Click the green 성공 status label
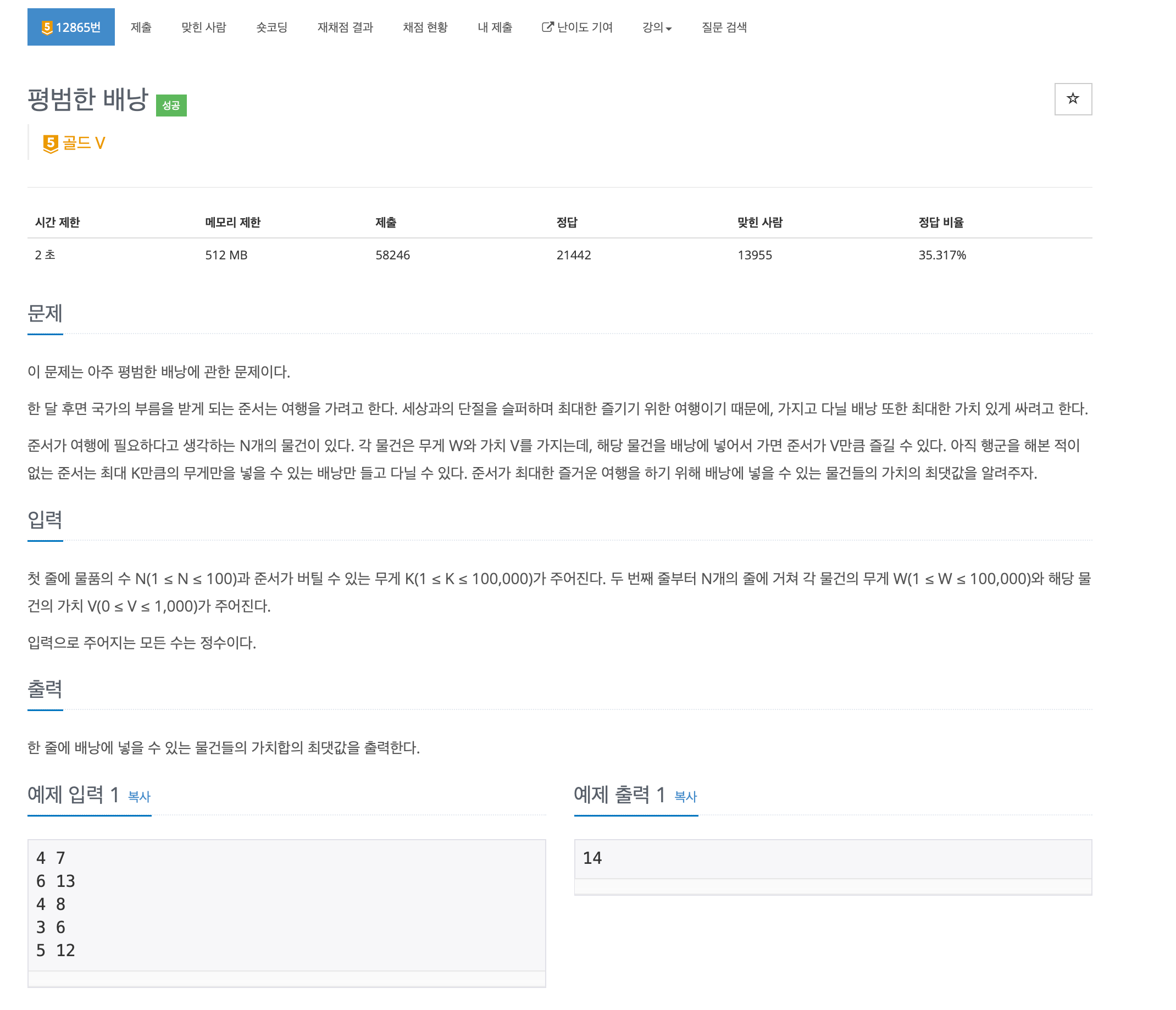This screenshot has width=1176, height=1010. [171, 106]
